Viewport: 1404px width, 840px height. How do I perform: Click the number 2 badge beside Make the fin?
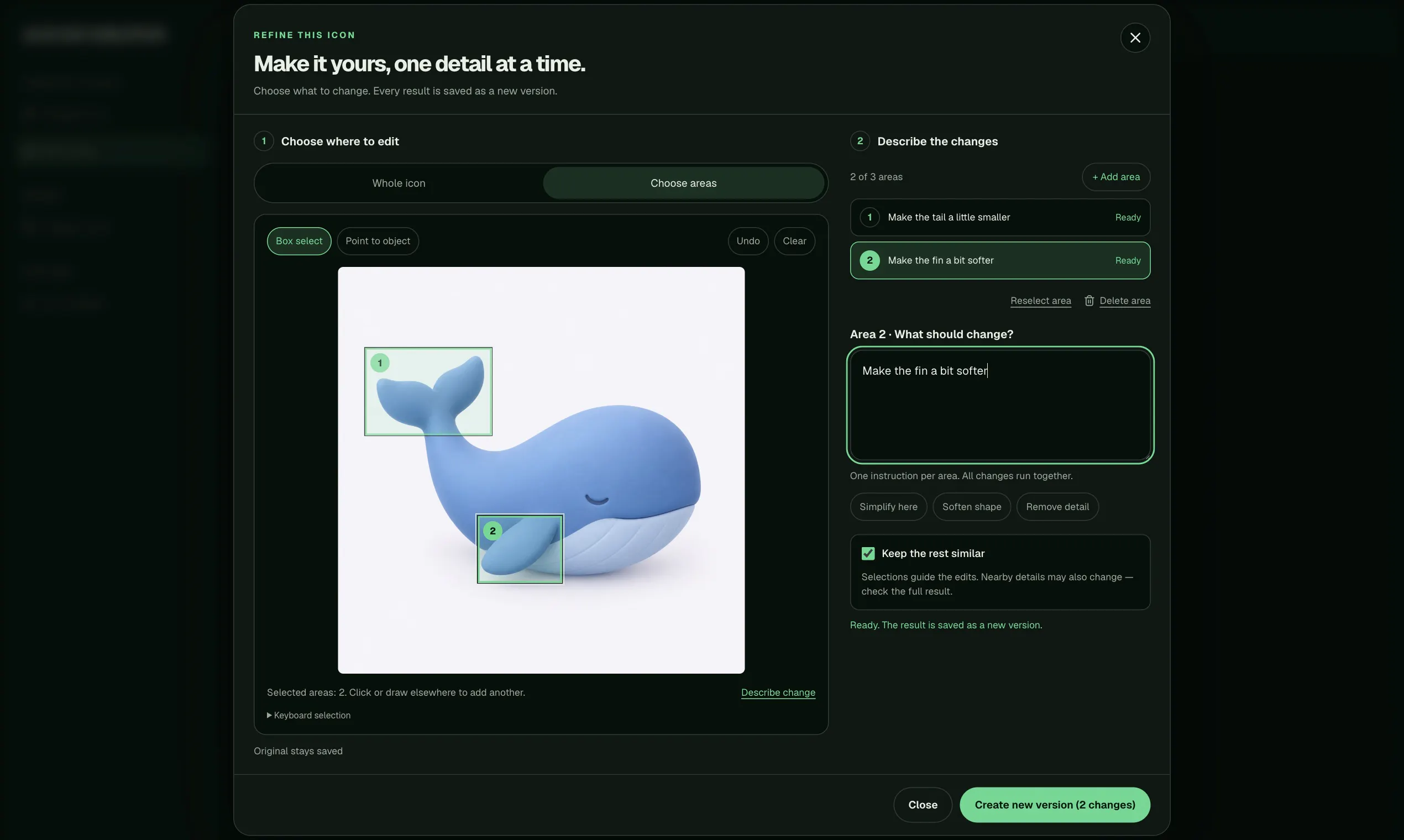tap(869, 260)
